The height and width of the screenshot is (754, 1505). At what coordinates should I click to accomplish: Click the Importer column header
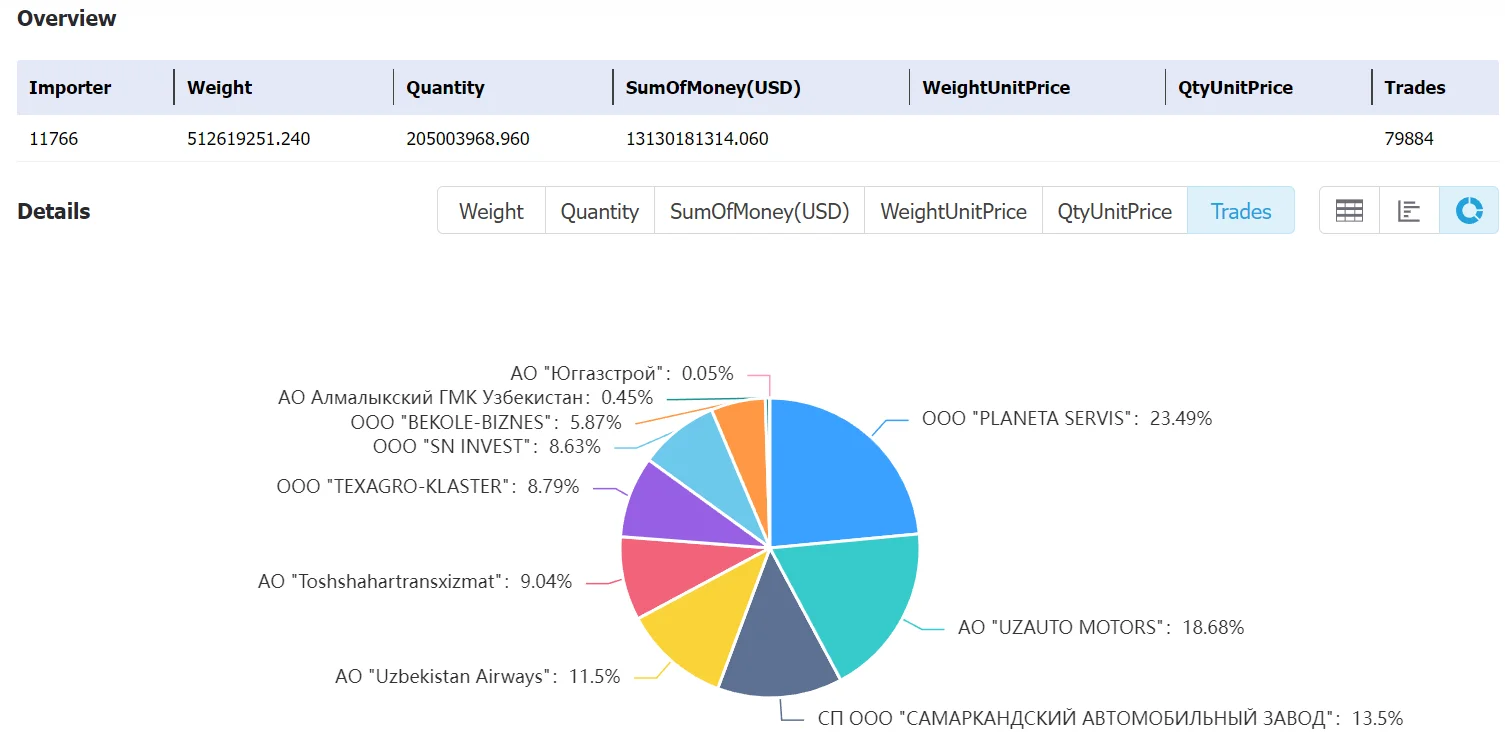[70, 87]
